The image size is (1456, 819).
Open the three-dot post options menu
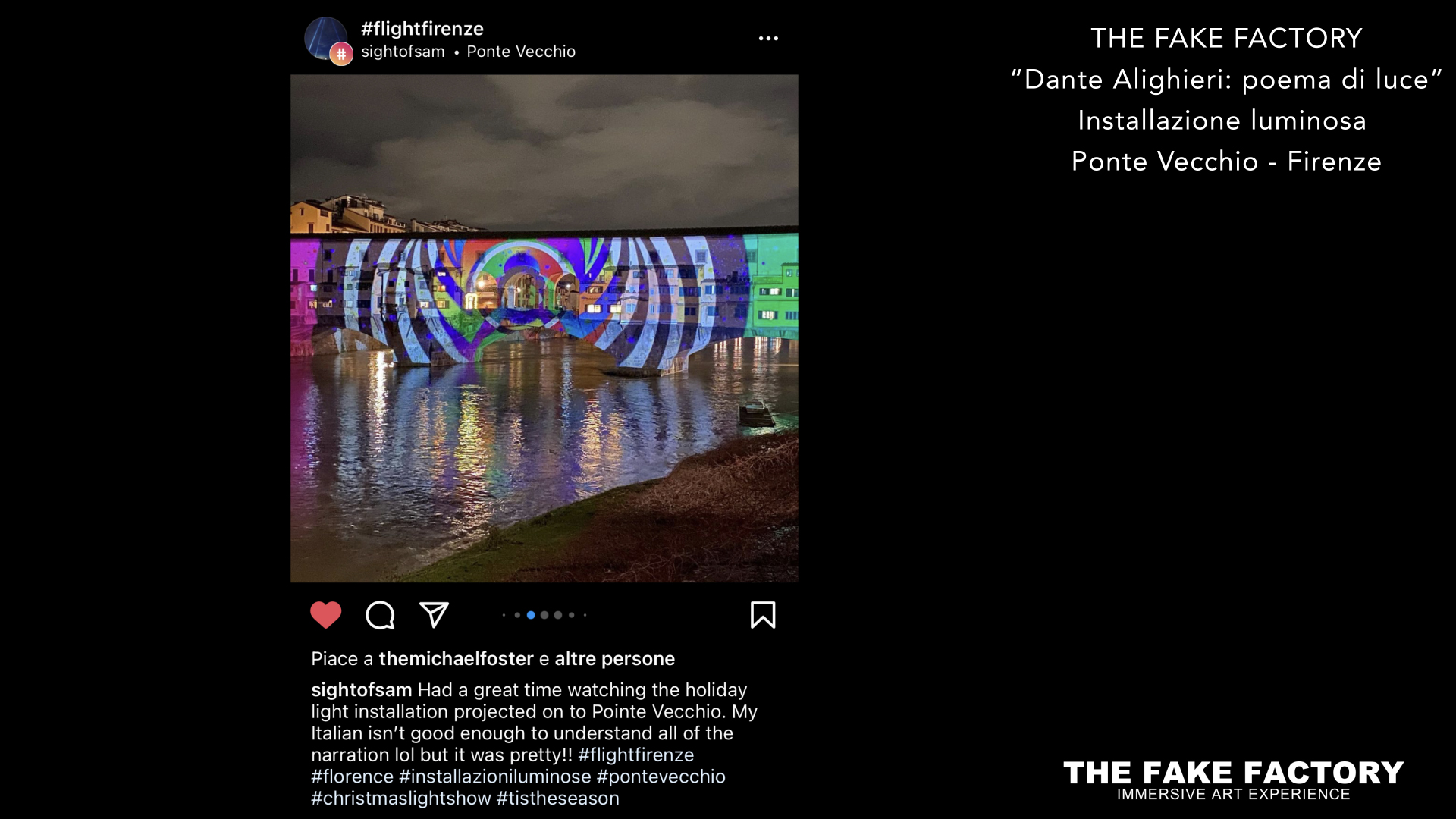pyautogui.click(x=768, y=39)
